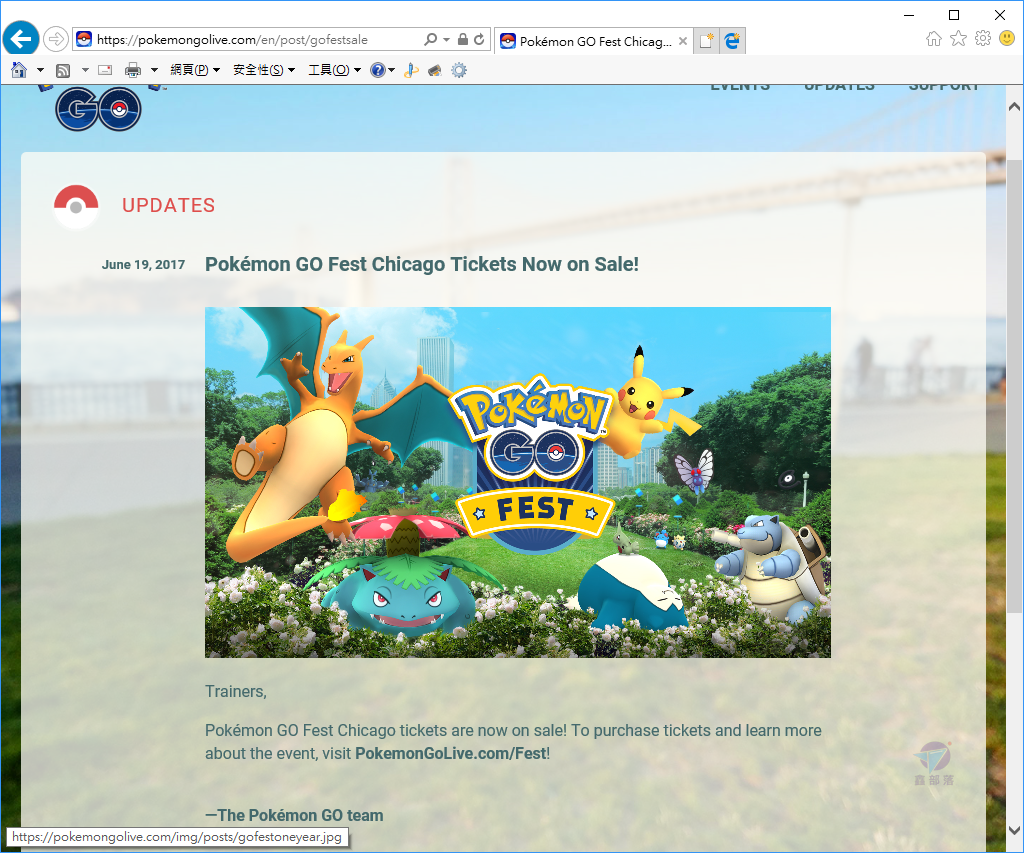Click the Home house icon at top right
This screenshot has width=1024, height=853.
(x=934, y=39)
